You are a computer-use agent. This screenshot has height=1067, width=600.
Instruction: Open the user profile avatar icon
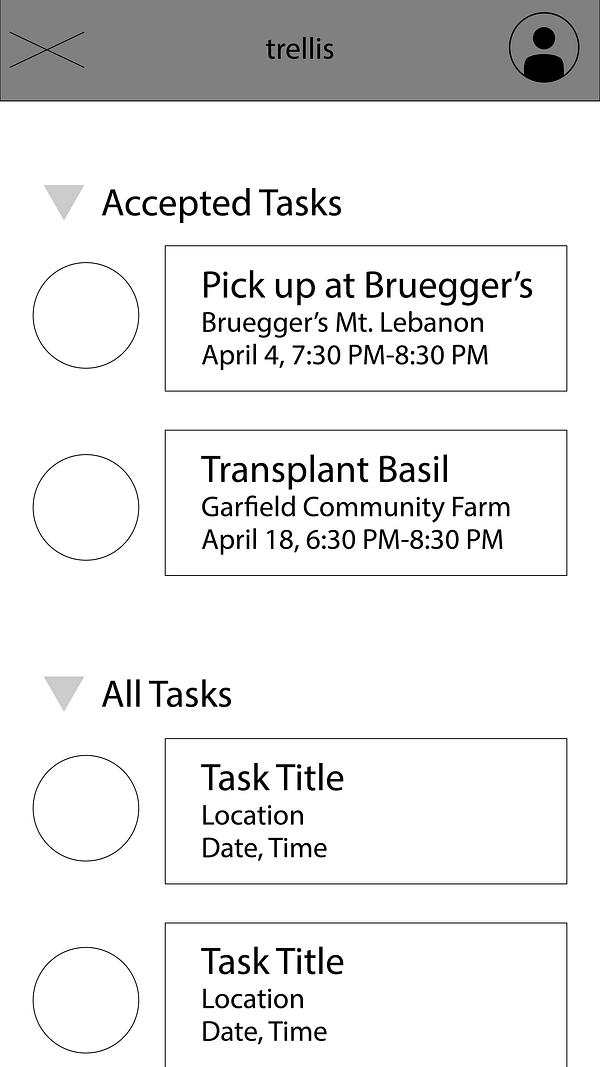point(544,48)
